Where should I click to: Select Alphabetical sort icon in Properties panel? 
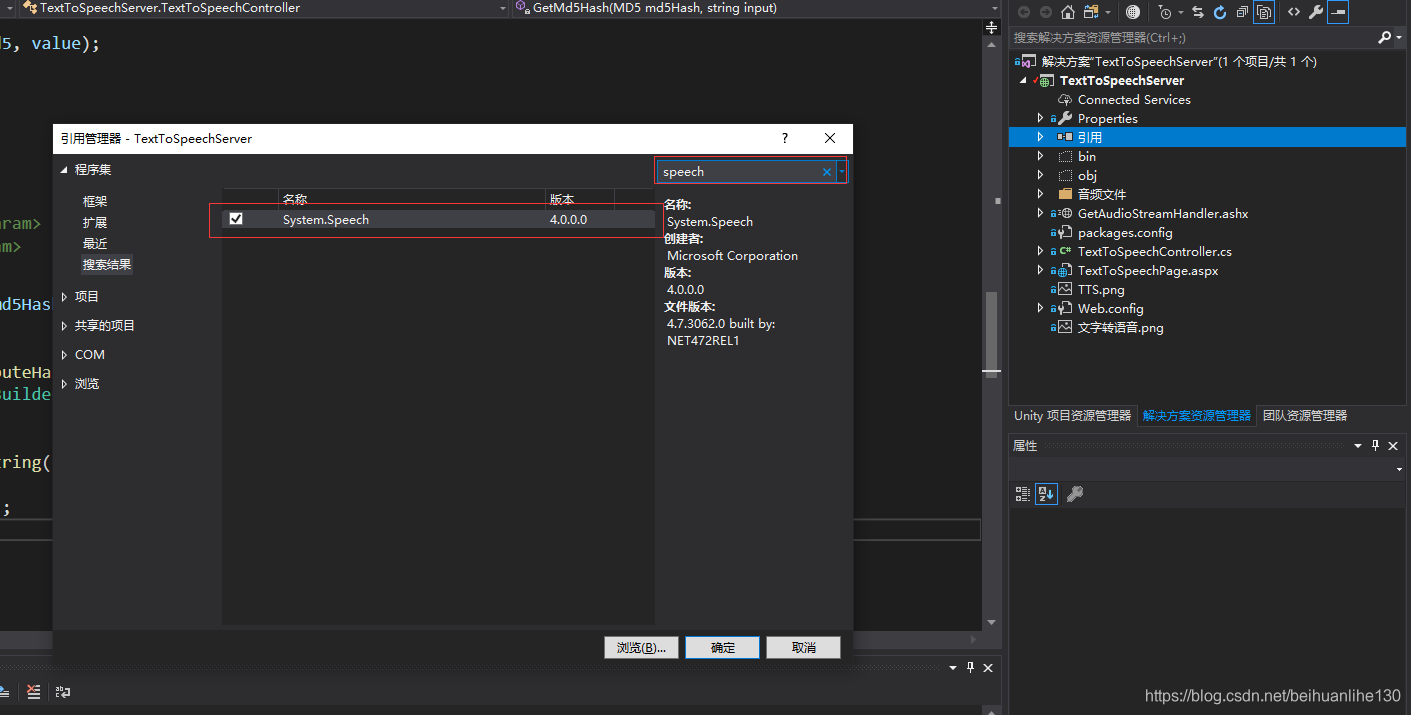1046,493
